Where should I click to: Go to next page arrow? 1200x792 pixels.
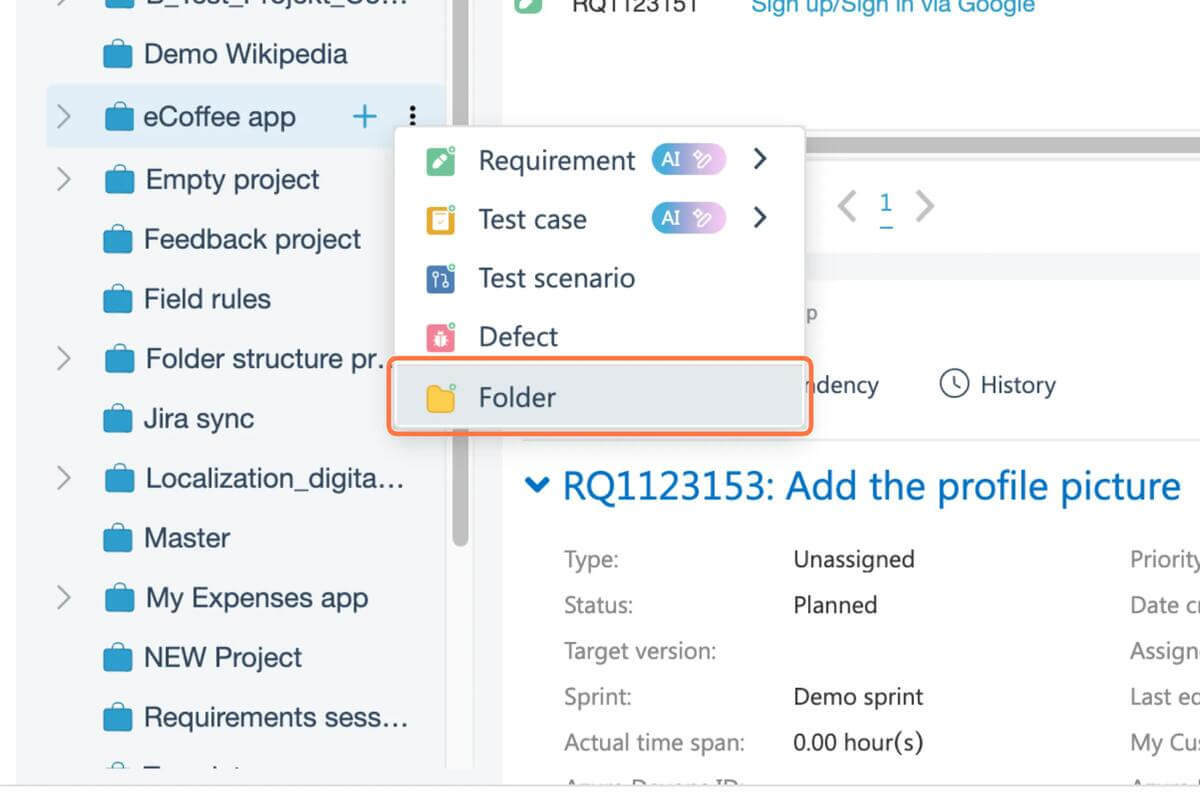(925, 207)
